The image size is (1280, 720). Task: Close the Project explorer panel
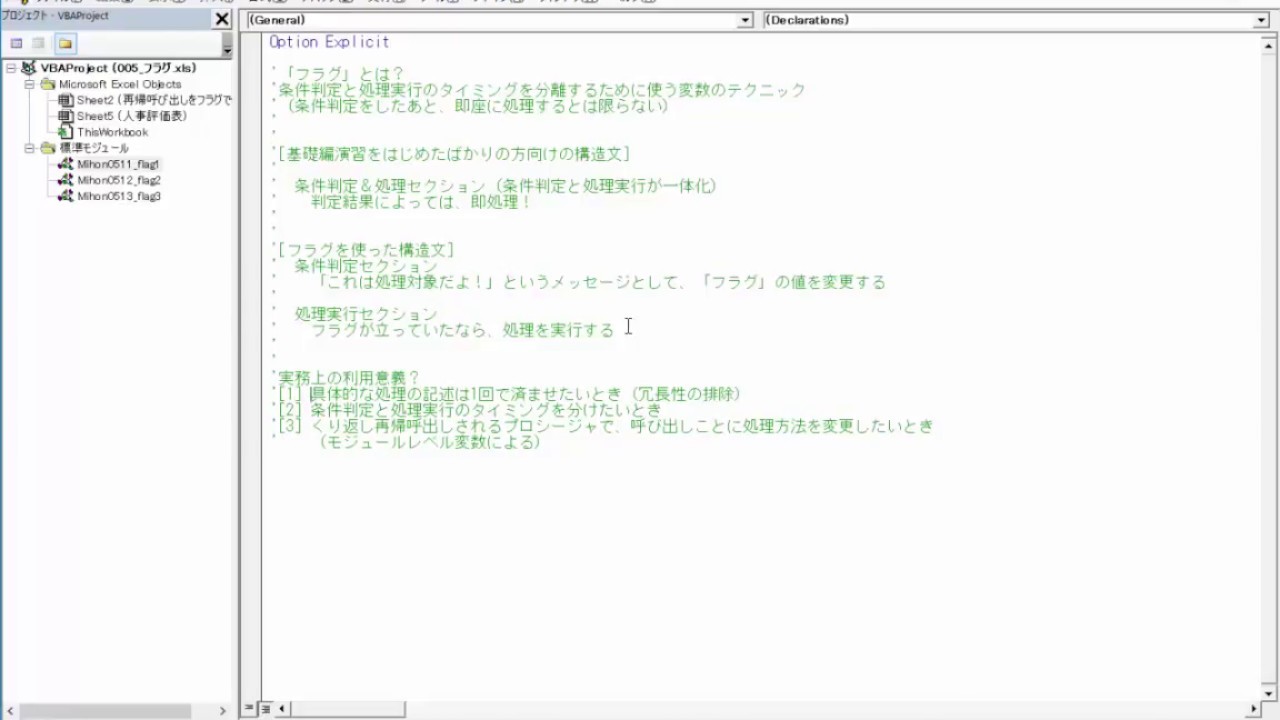coord(222,18)
